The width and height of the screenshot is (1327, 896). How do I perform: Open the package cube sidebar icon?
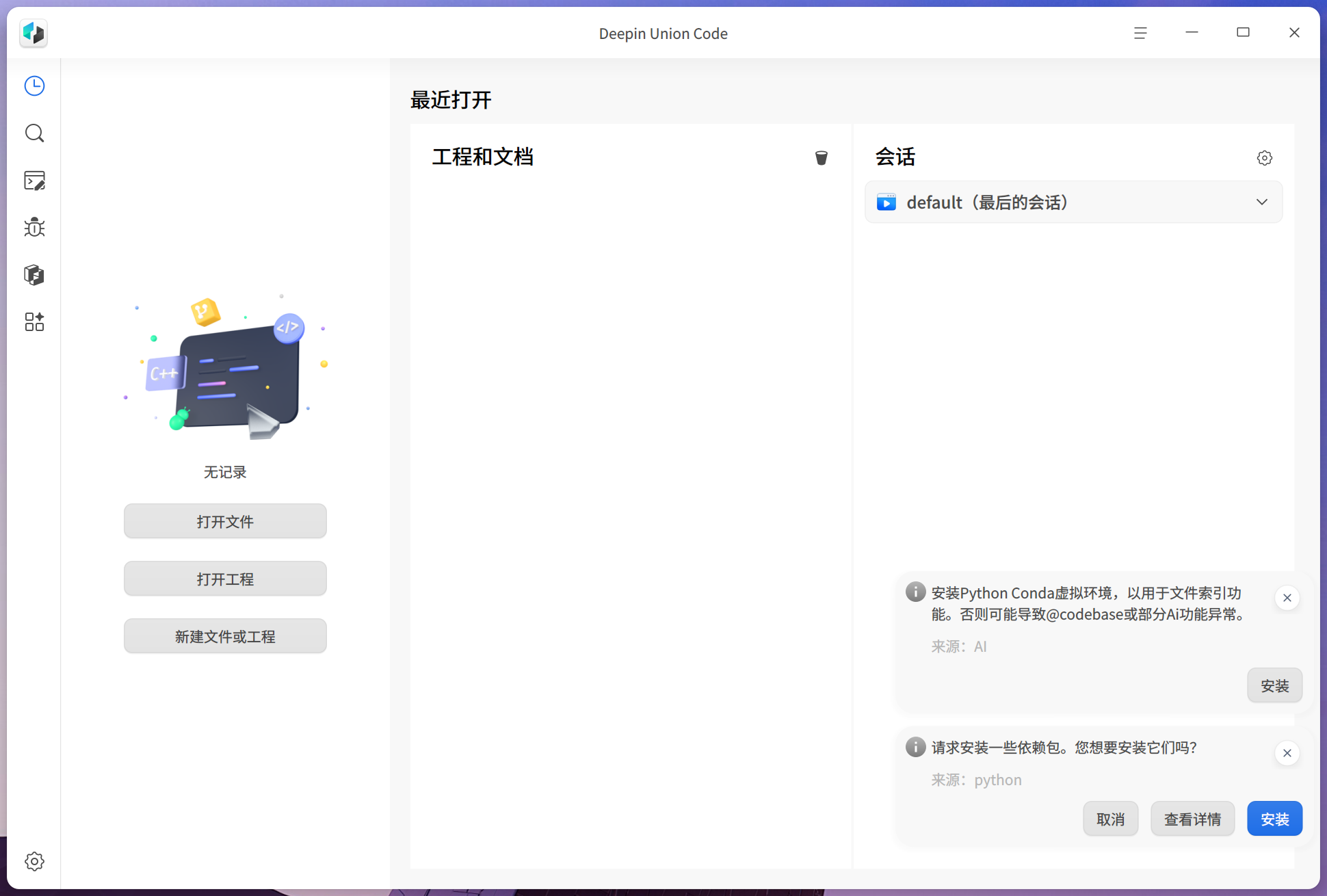[x=34, y=275]
